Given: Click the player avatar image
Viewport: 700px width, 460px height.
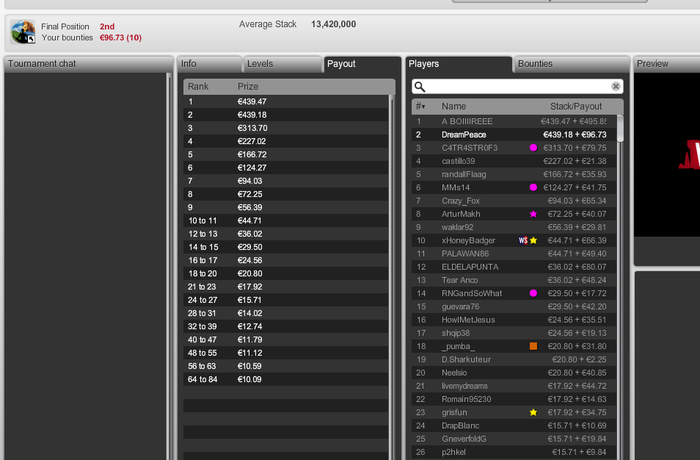Looking at the screenshot, I should pos(23,31).
